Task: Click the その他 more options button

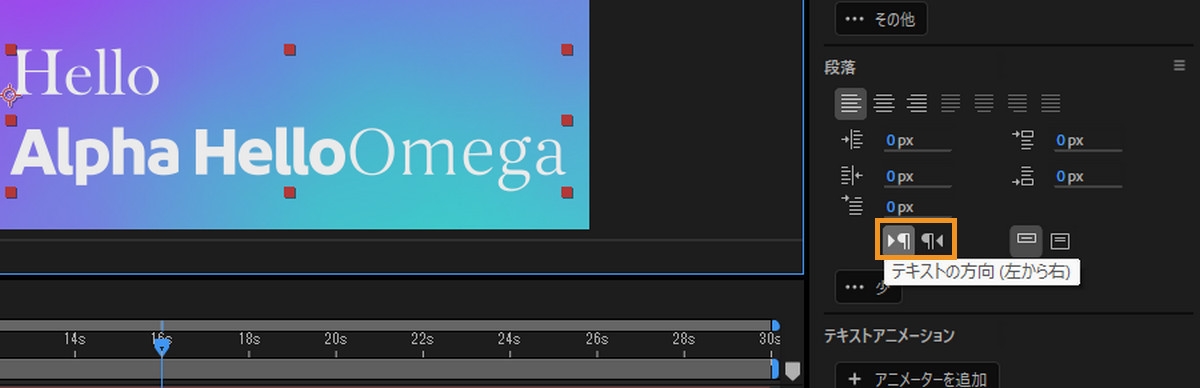Action: [881, 19]
